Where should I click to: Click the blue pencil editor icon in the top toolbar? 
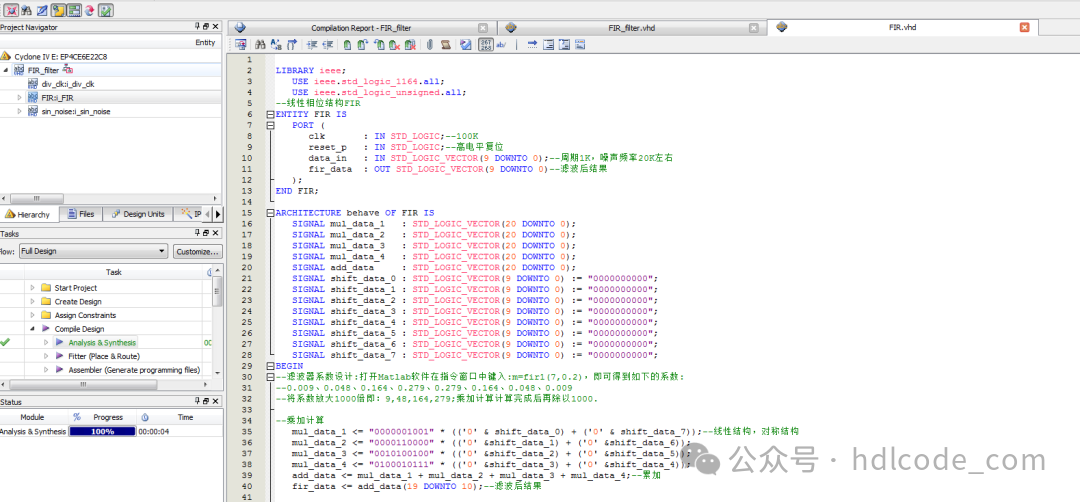[43, 10]
